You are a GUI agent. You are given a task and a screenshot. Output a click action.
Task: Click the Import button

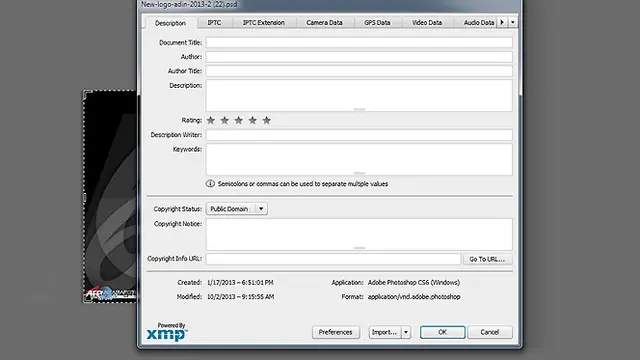[384, 332]
